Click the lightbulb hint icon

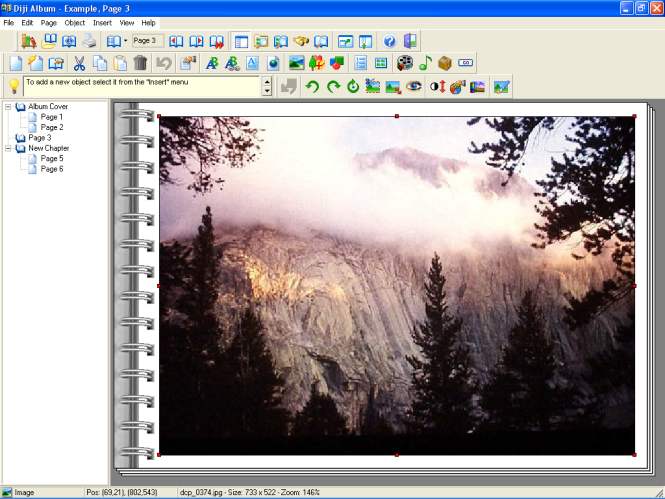(14, 87)
